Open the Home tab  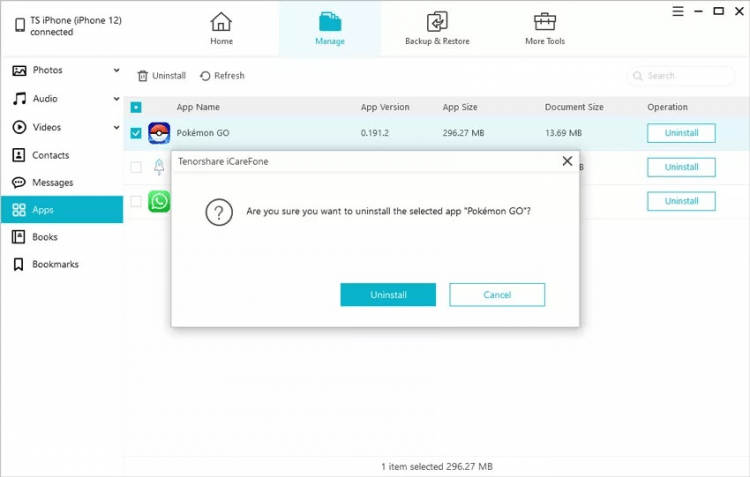coord(221,29)
